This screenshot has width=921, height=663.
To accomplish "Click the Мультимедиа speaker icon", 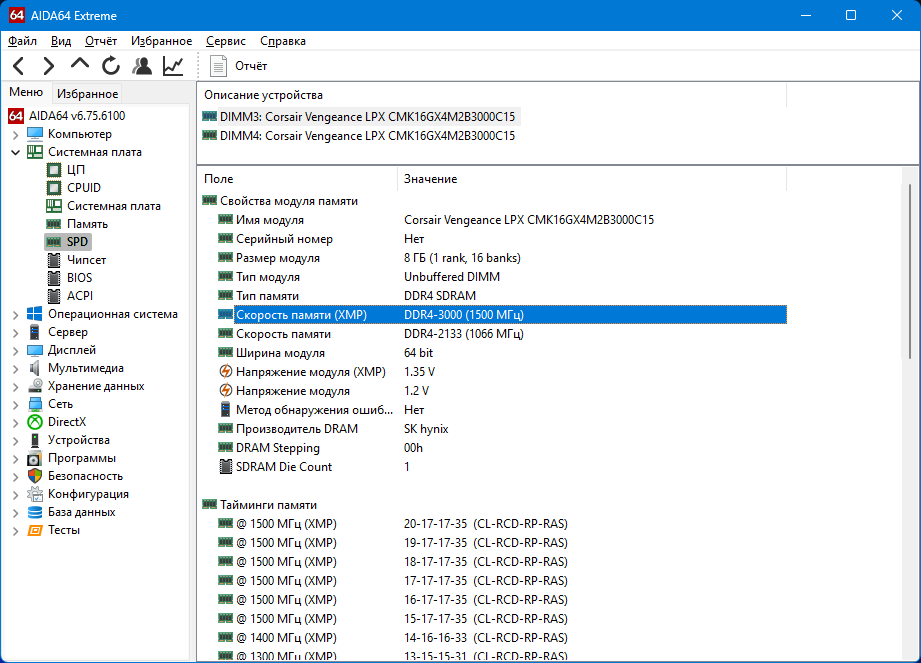I will [x=35, y=368].
